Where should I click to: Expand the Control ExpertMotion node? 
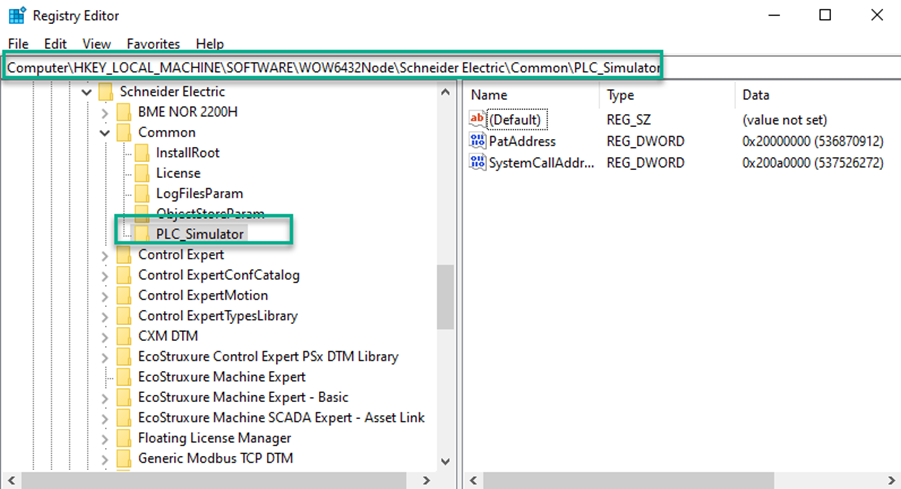[x=105, y=297]
